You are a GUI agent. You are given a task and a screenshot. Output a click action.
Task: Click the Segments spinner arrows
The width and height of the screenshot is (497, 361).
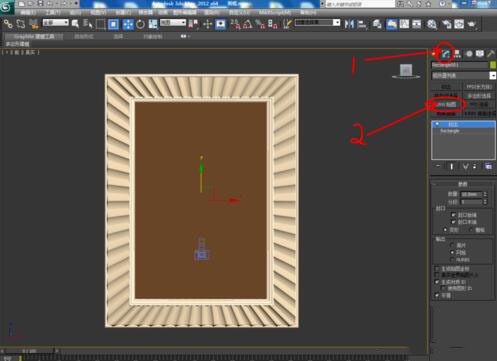pos(485,202)
